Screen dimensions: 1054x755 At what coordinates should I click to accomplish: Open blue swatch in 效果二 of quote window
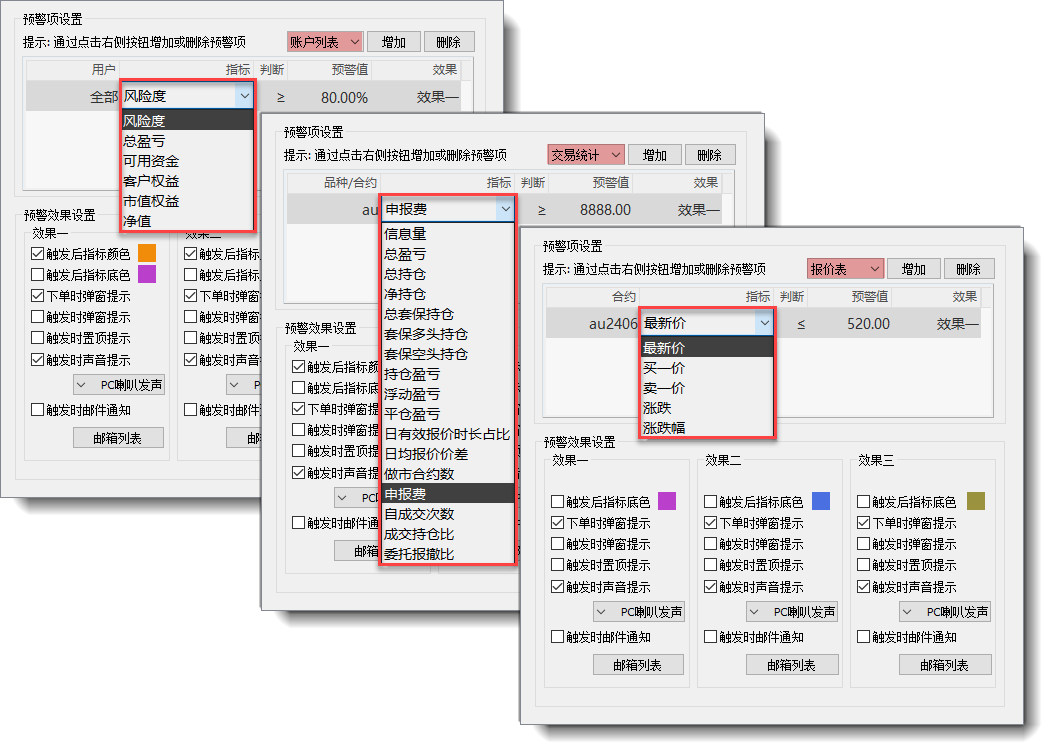[821, 501]
